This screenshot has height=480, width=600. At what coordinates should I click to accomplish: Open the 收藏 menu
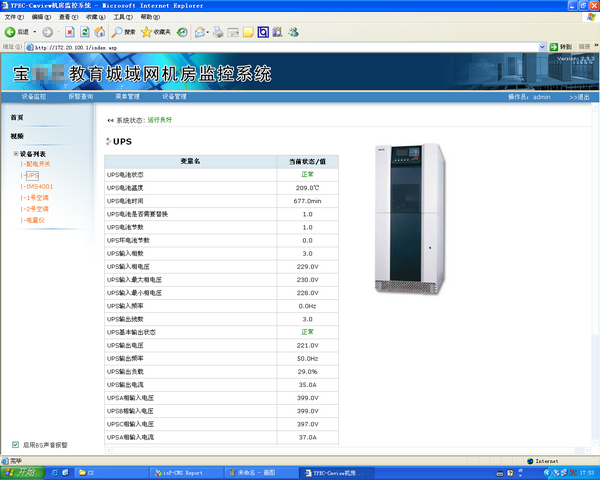[x=96, y=17]
